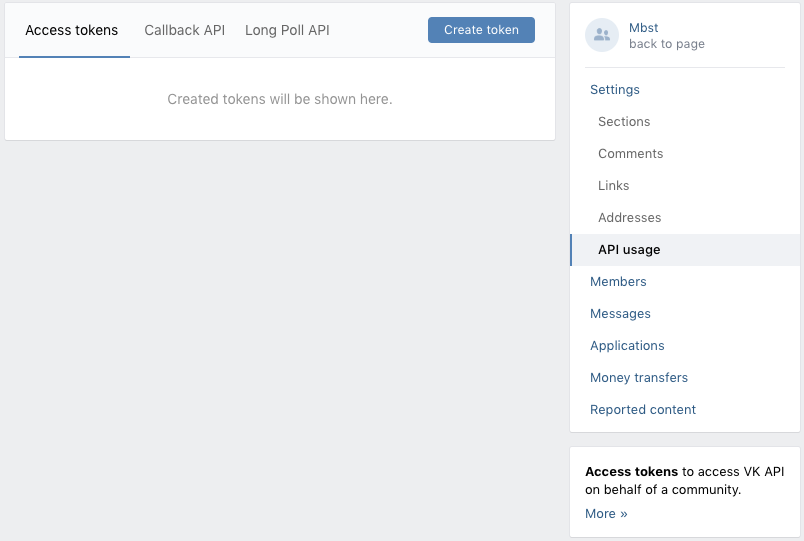Click the 'Created tokens will be shown here' placeholder
804x541 pixels.
pyautogui.click(x=280, y=99)
